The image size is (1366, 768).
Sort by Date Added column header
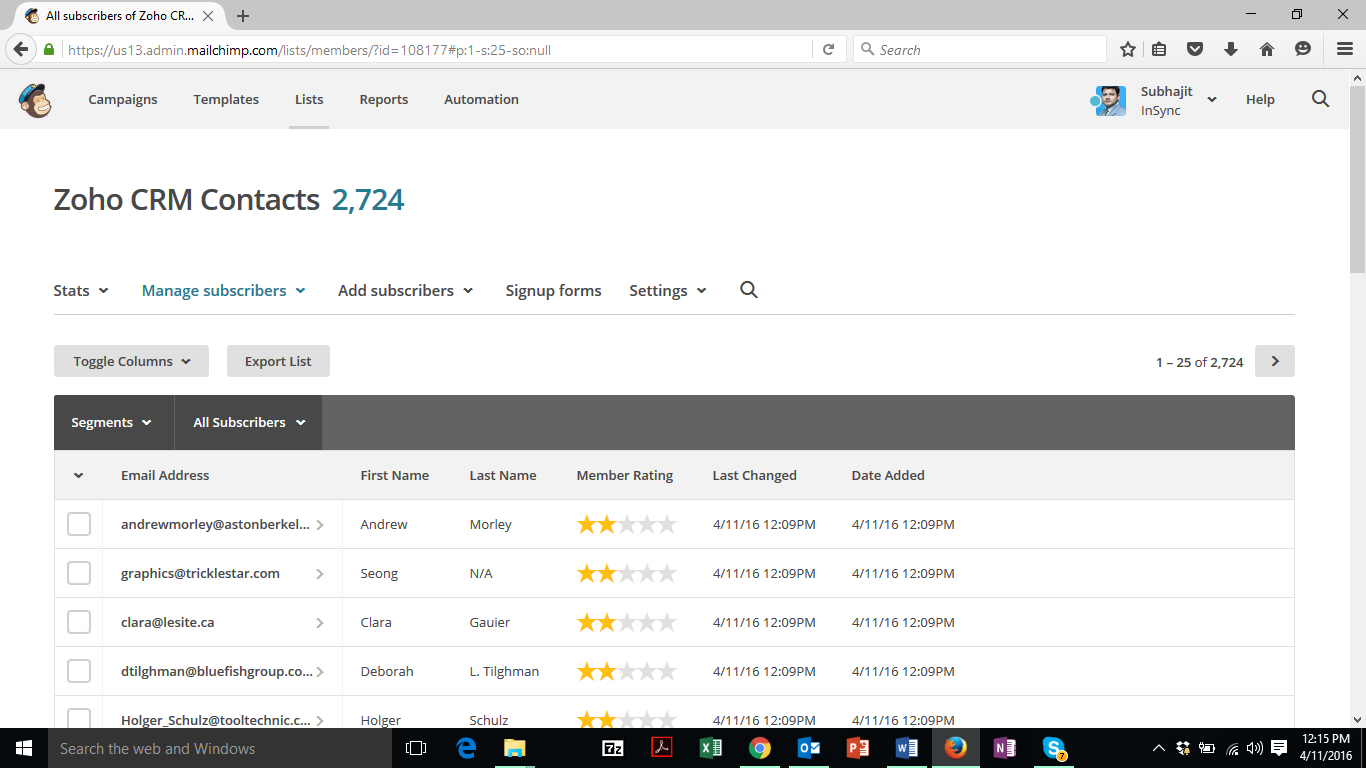coord(888,475)
